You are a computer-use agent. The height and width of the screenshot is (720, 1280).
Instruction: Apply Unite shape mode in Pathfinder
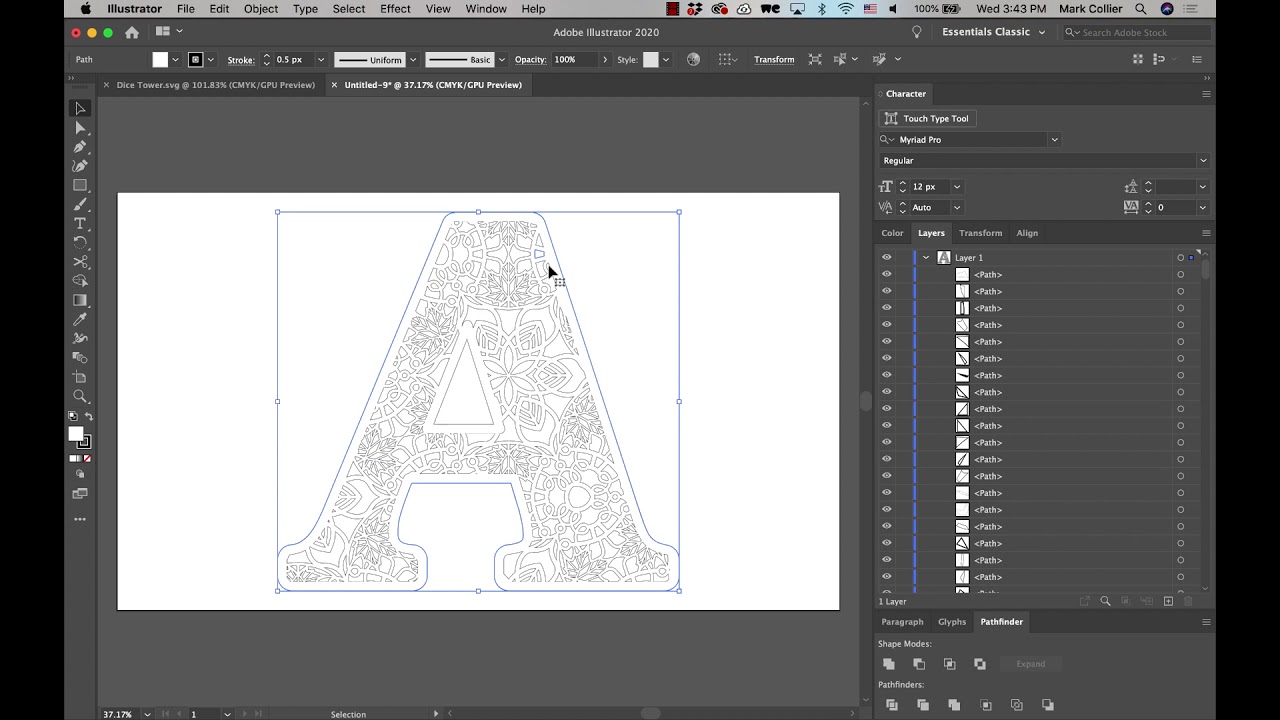tap(888, 664)
